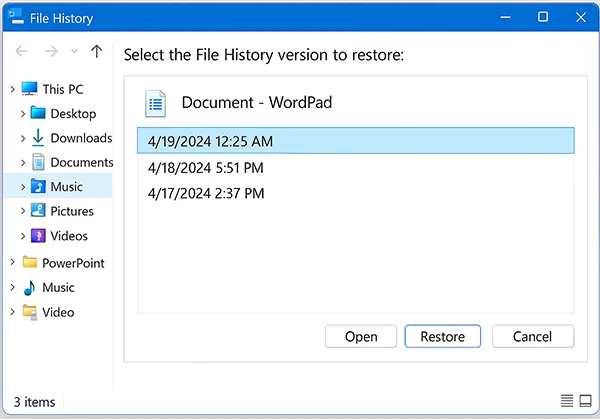Click the Restore button
The image size is (600, 419).
[442, 337]
